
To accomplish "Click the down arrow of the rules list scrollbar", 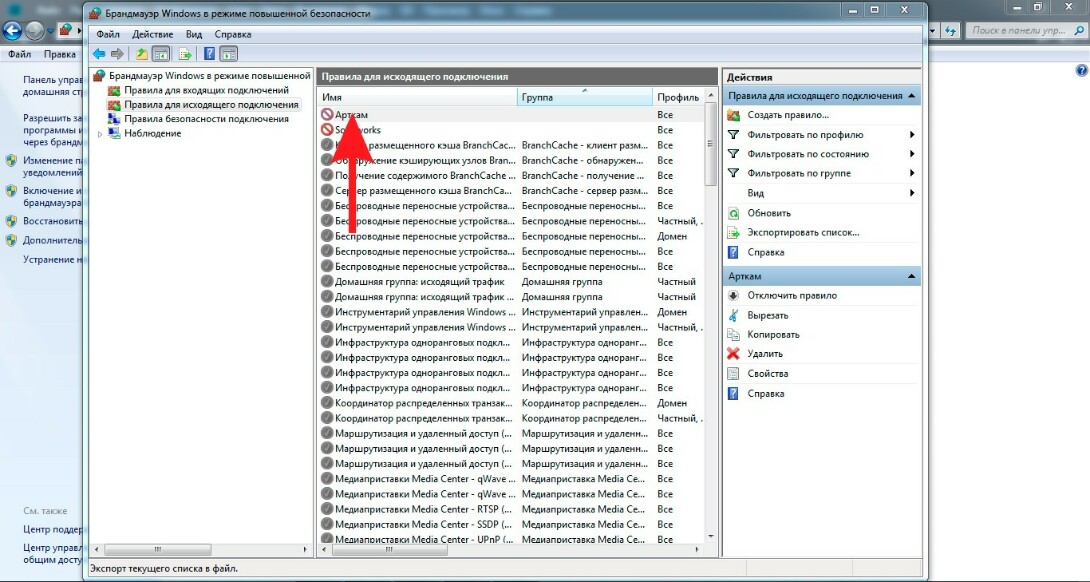I will pyautogui.click(x=710, y=537).
